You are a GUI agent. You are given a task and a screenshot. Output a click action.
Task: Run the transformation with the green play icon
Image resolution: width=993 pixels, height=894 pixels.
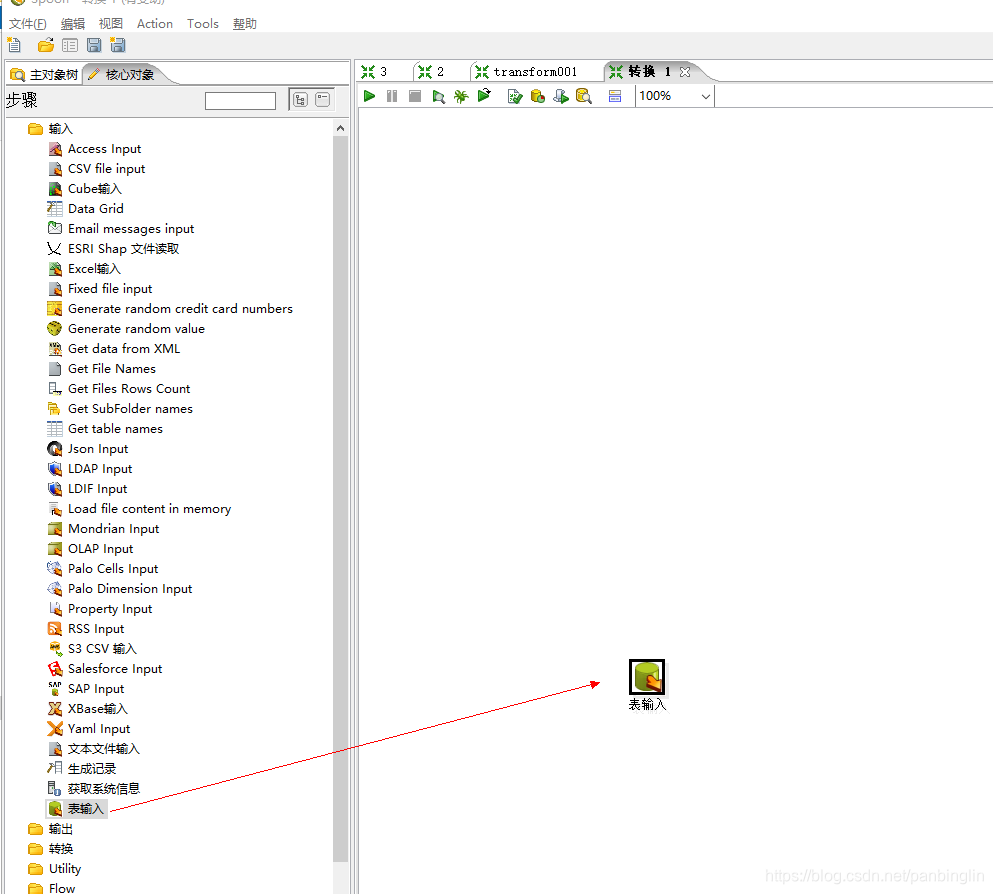tap(370, 96)
